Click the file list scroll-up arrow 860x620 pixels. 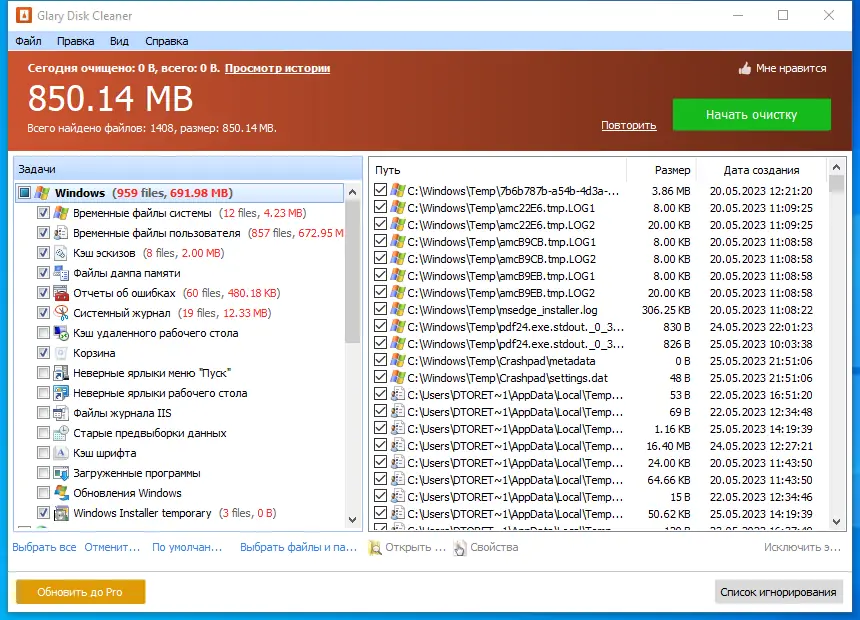point(836,167)
